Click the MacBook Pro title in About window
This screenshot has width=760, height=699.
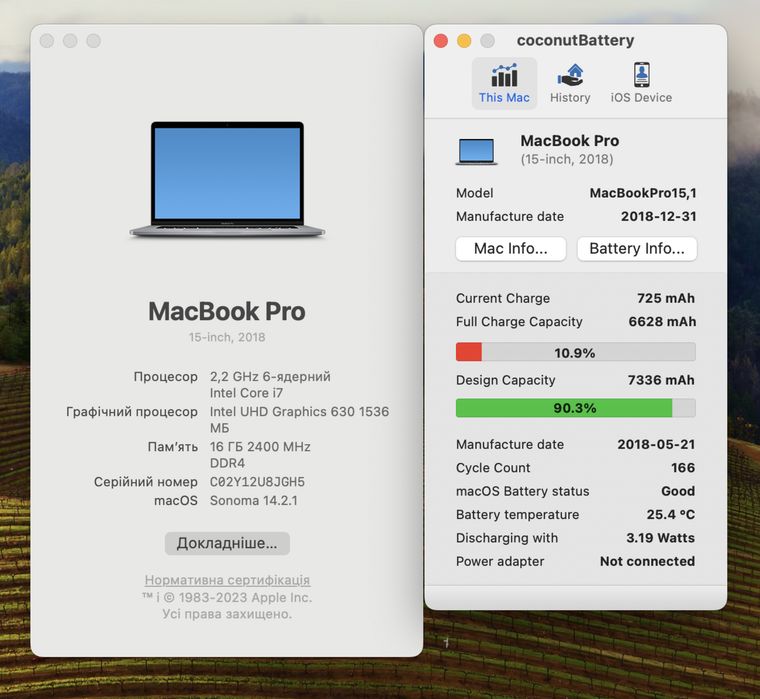227,311
